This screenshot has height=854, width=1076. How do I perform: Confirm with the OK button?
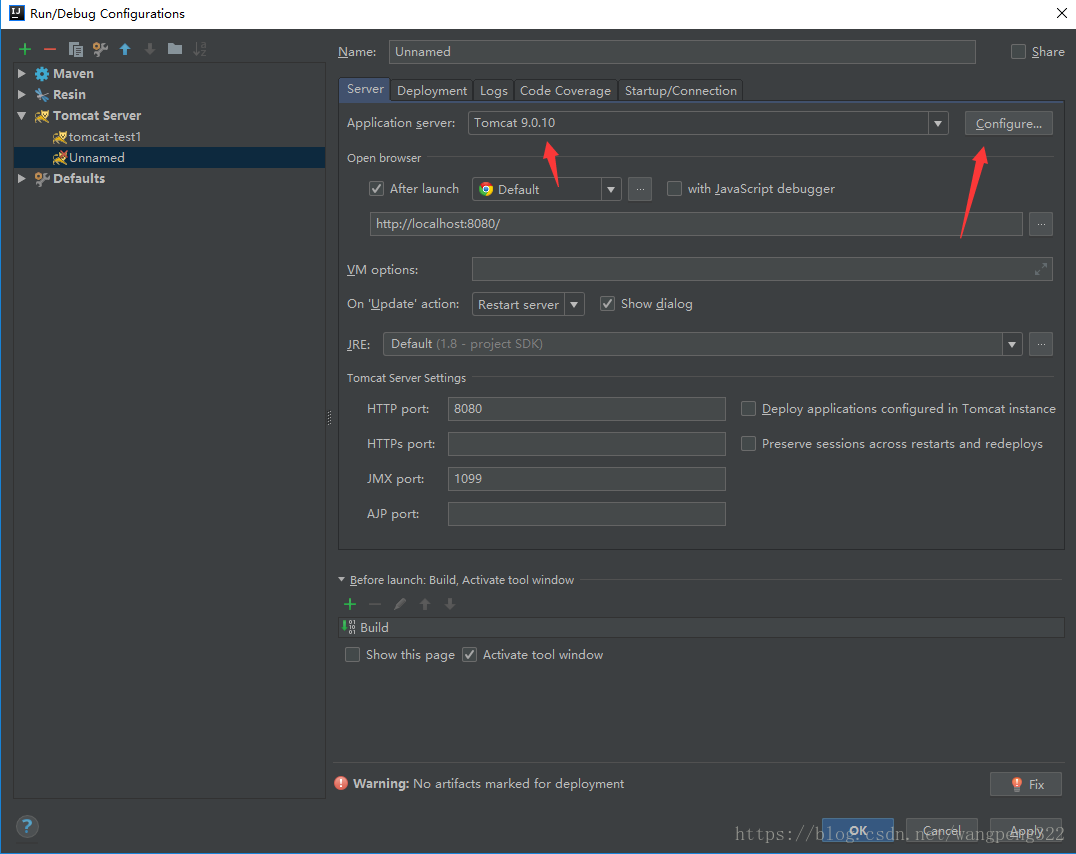[858, 830]
